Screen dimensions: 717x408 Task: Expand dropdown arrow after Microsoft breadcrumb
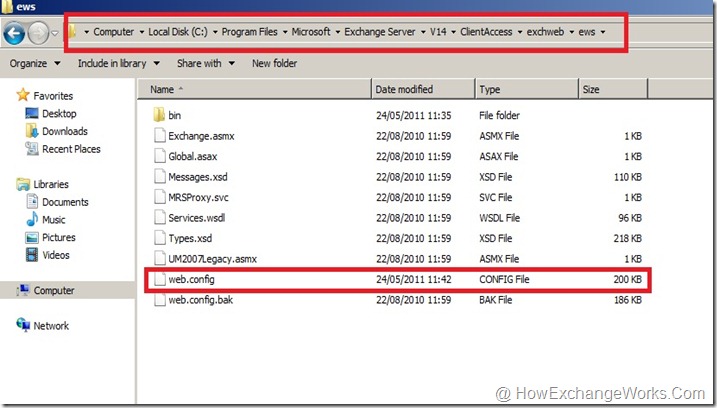tap(337, 32)
